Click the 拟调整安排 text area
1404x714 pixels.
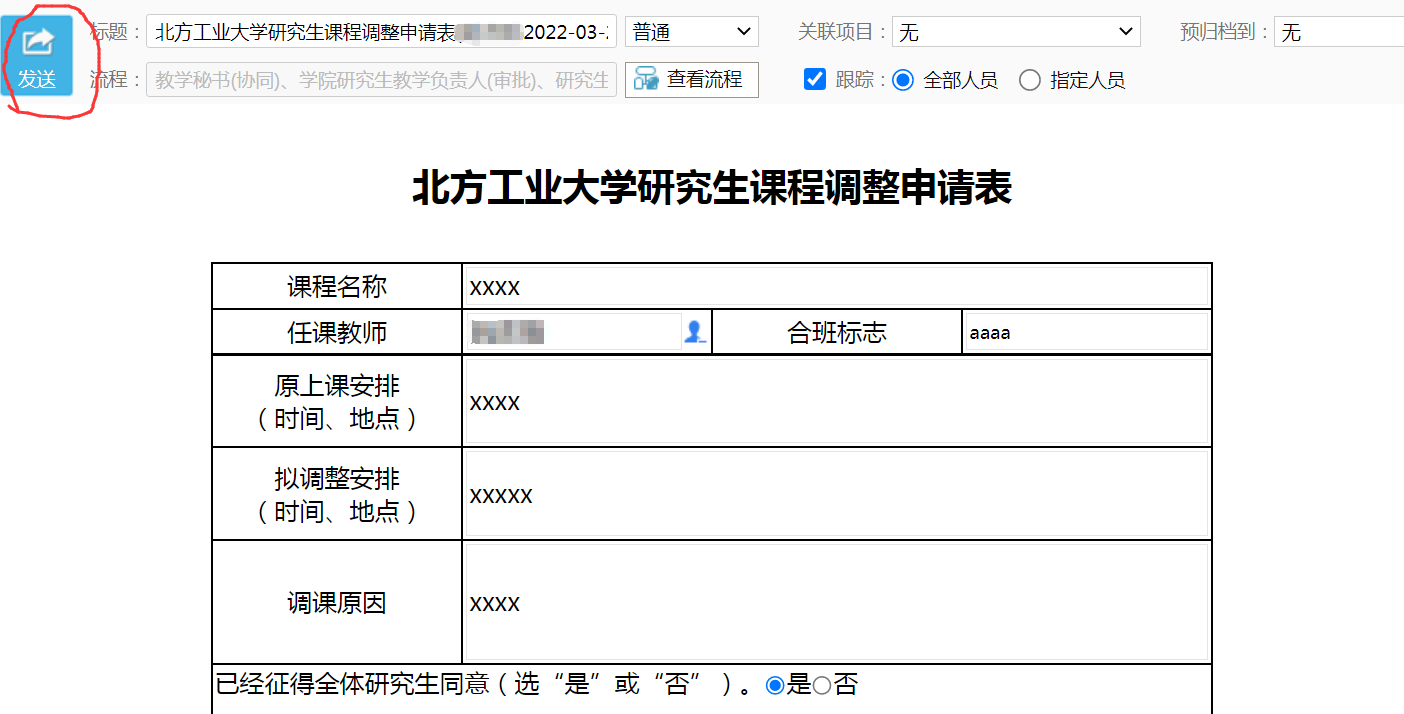tap(836, 495)
